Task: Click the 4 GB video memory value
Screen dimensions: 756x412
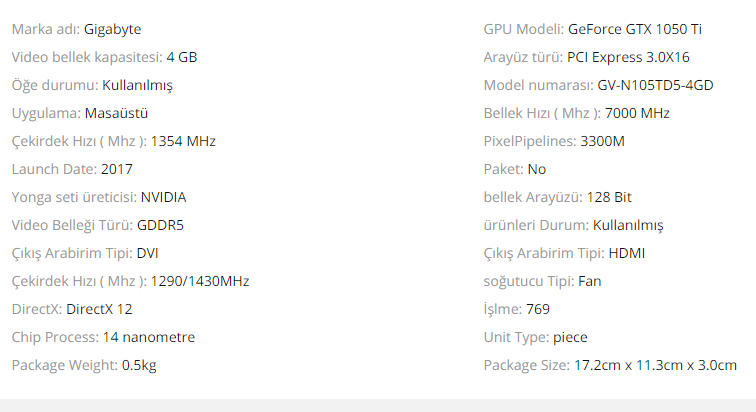Action: coord(181,57)
